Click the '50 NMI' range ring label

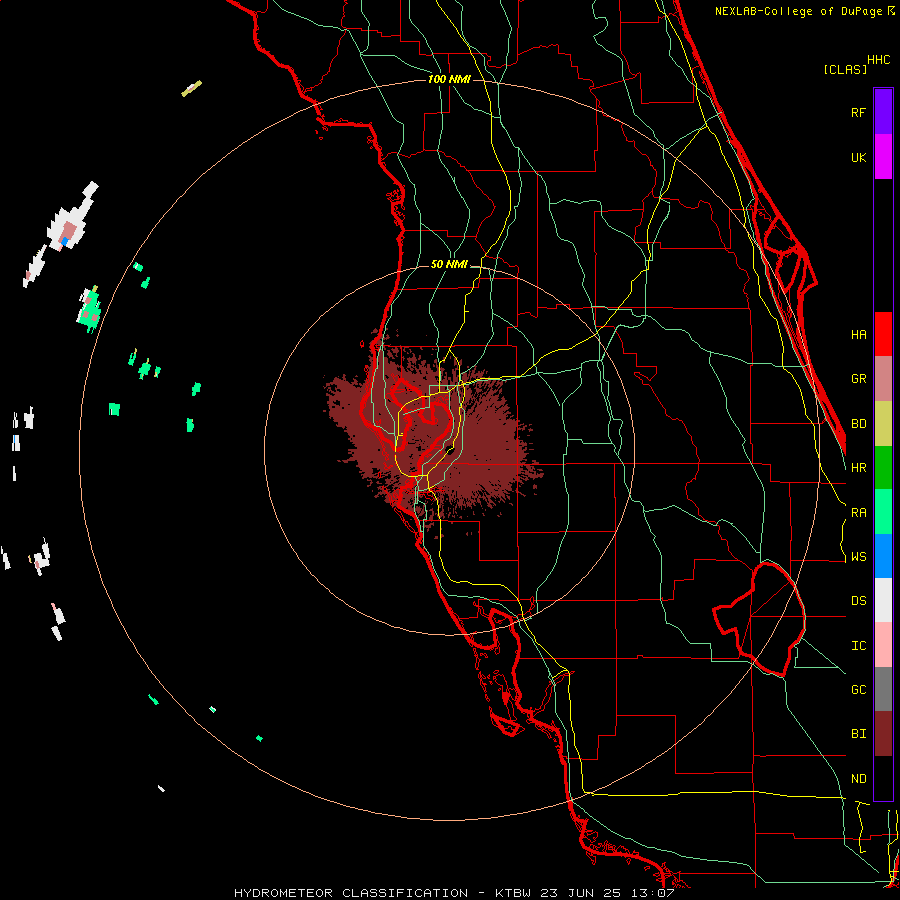click(x=449, y=264)
